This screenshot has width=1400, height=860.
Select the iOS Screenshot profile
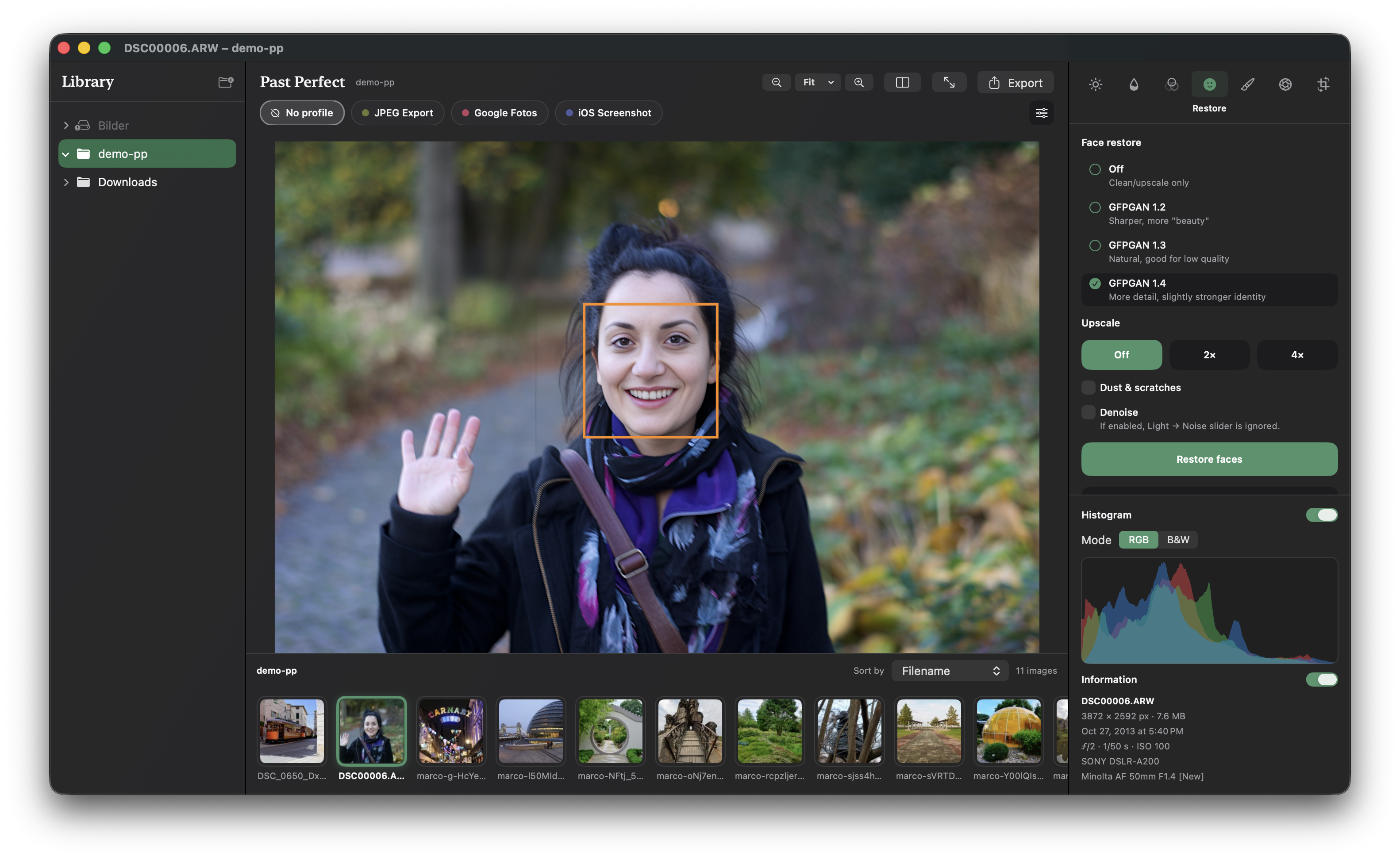(x=608, y=113)
